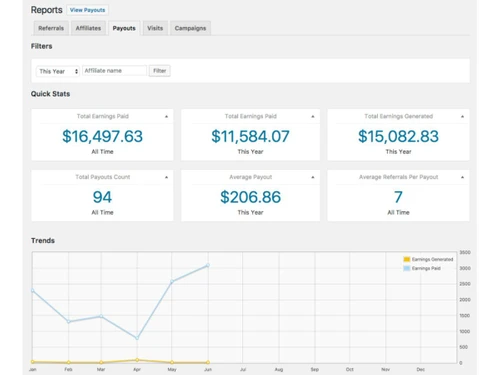Collapse the Total Earnings Paid All Time card
Viewport: 500px width, 375px height.
[166, 117]
